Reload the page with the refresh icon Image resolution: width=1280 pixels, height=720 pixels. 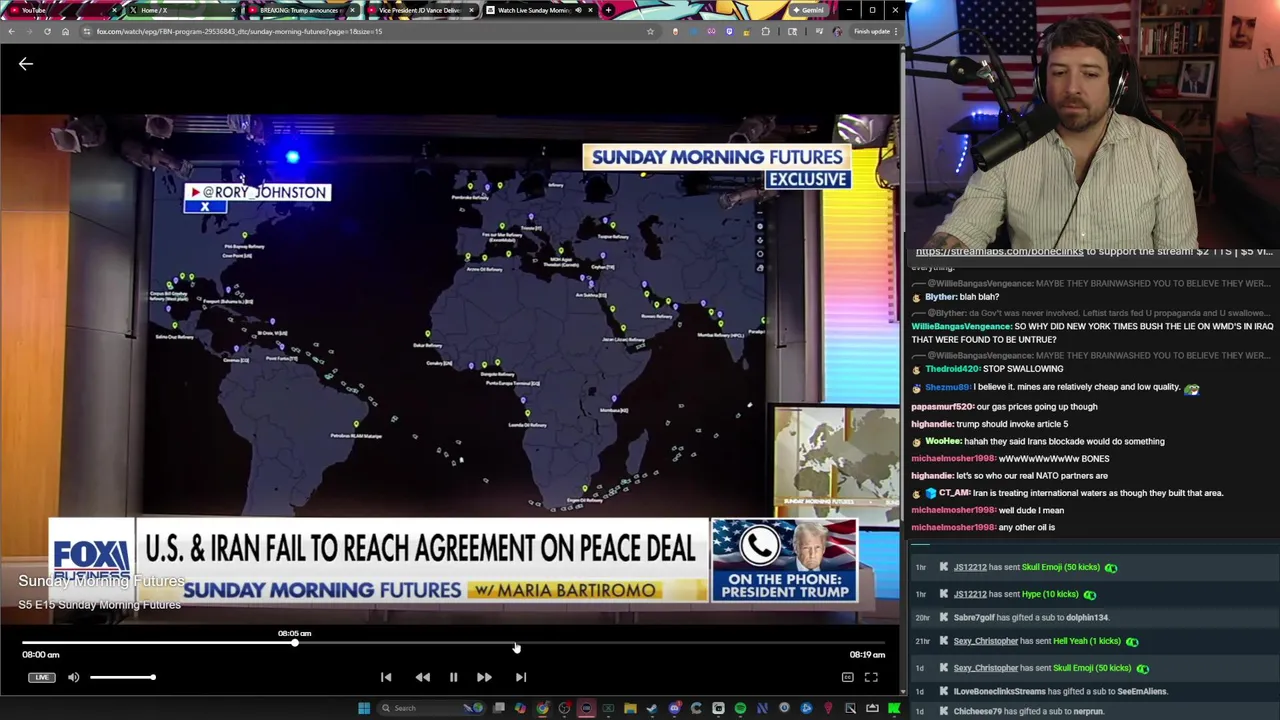tap(47, 31)
